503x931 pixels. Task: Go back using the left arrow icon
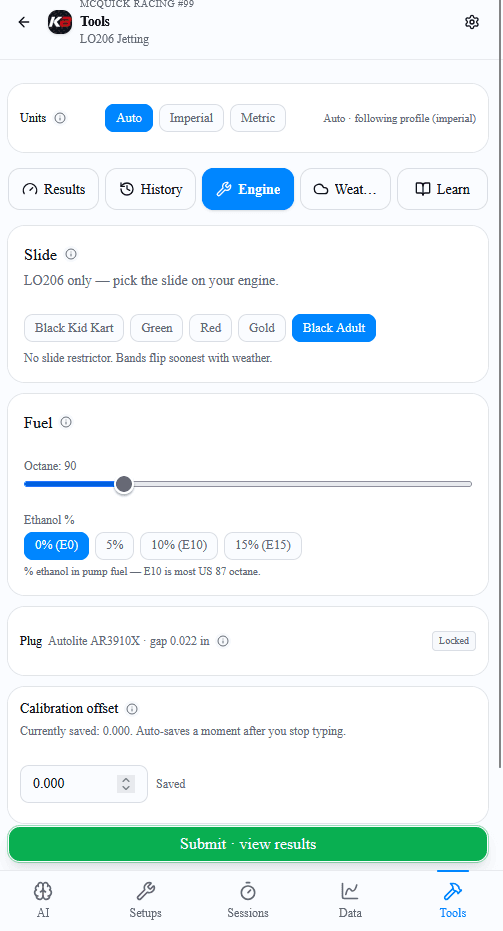click(x=24, y=22)
